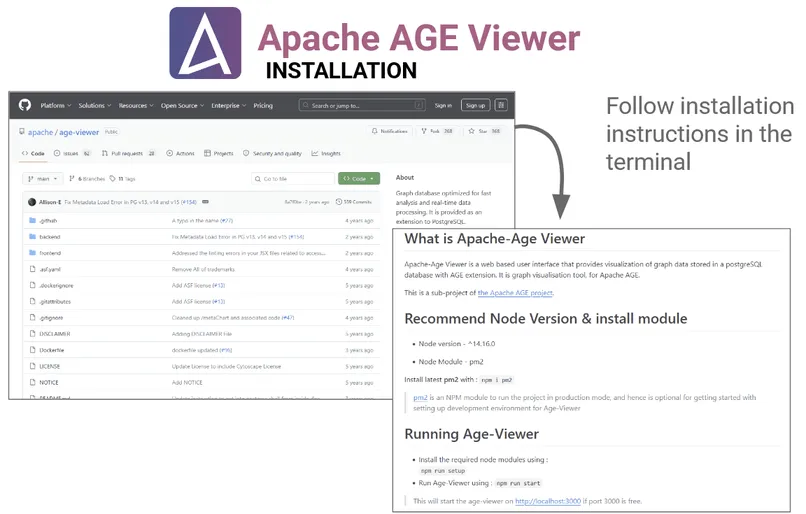This screenshot has height=514, width=806.
Task: View the 11 Tags link
Action: coord(122,179)
